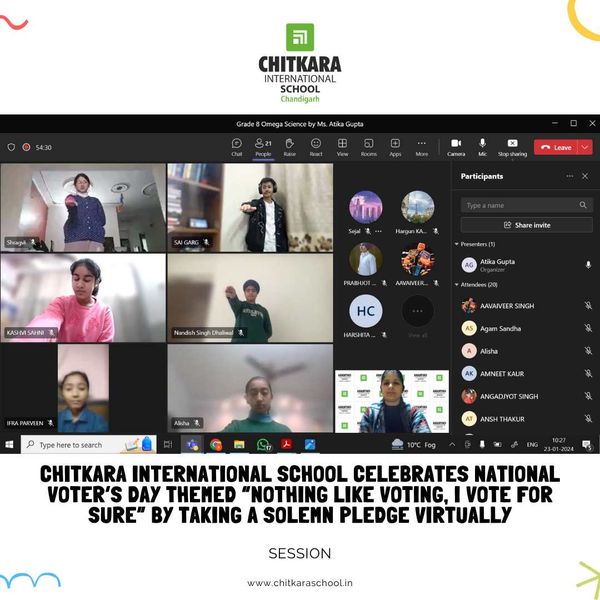Open Adobe Acrobat from taskbar
The image size is (600, 600).
click(x=287, y=444)
